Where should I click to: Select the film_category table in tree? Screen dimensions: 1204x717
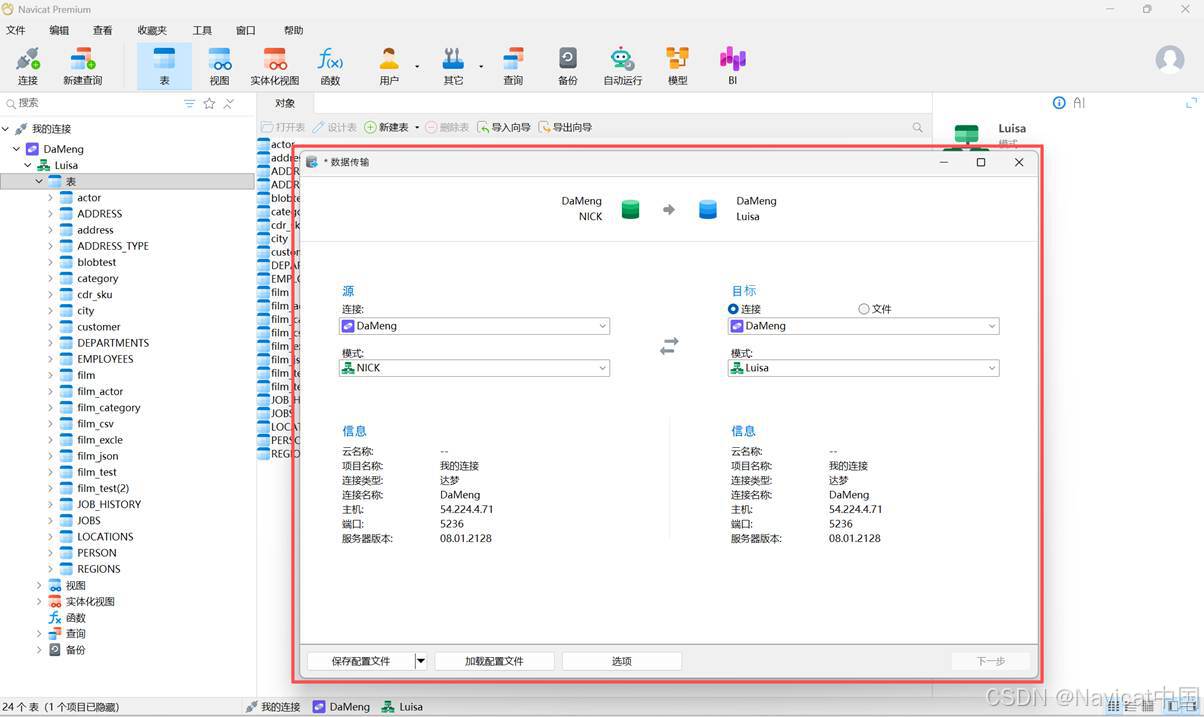(x=109, y=408)
